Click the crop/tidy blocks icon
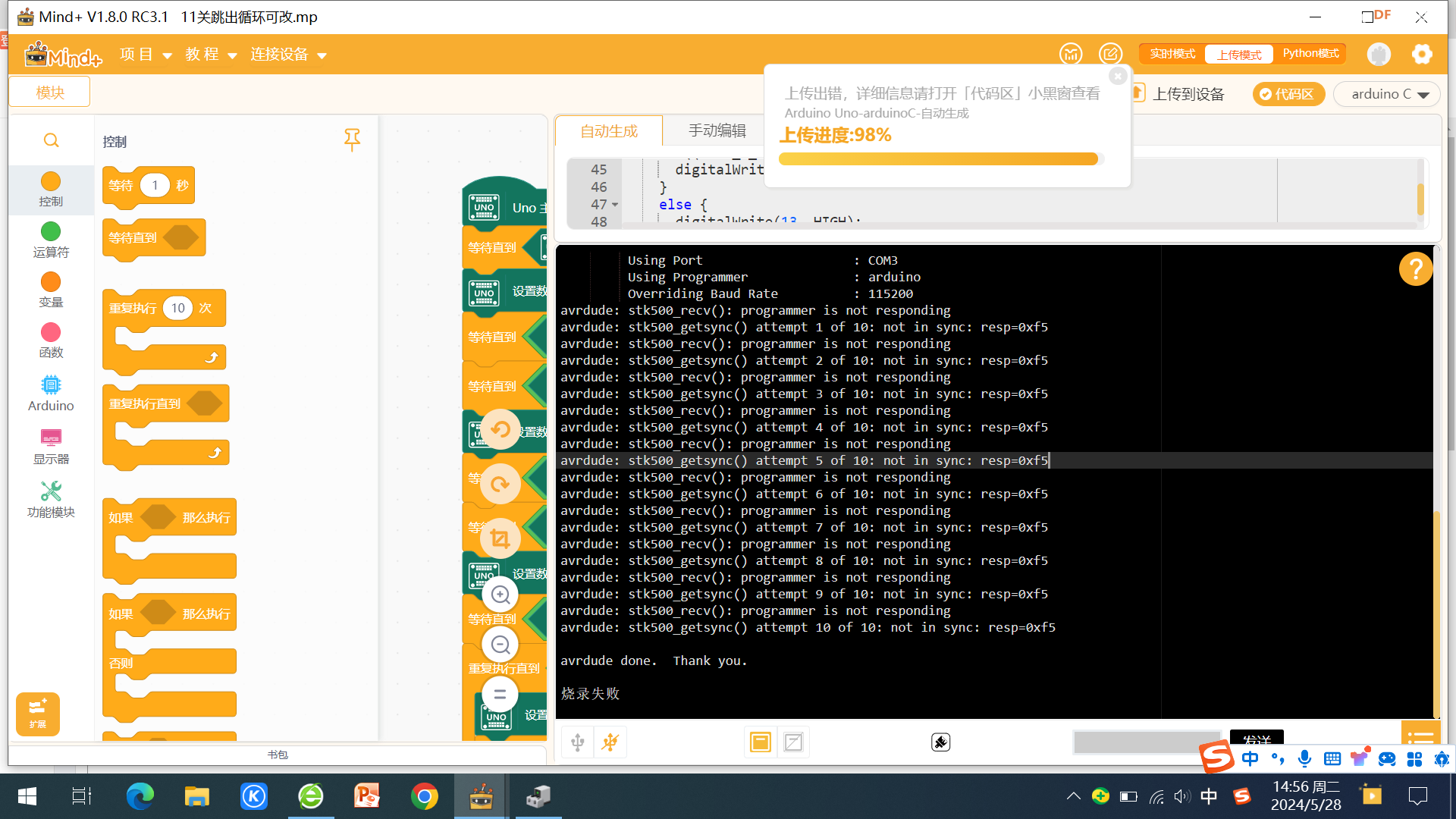This screenshot has height=819, width=1456. (x=500, y=538)
